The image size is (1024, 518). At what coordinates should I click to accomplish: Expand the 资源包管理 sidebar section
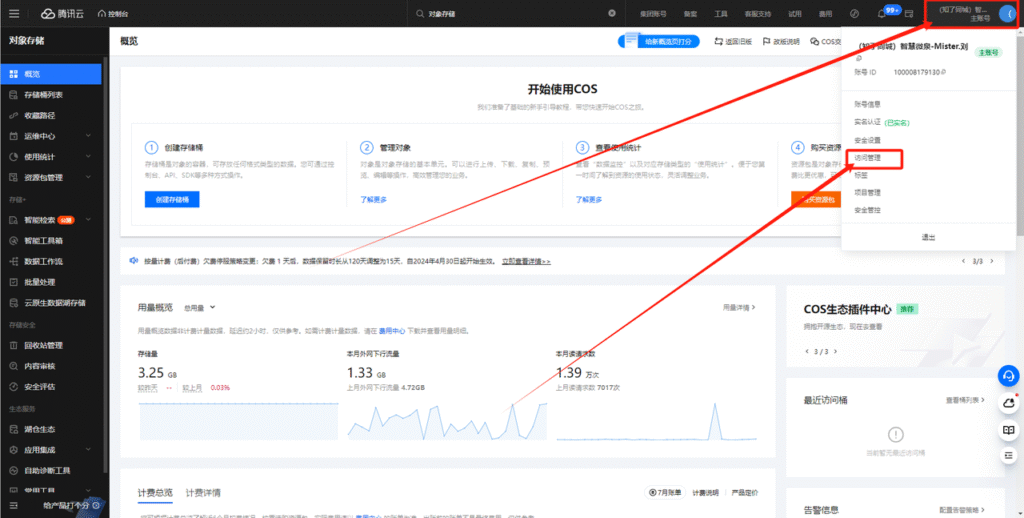50,178
